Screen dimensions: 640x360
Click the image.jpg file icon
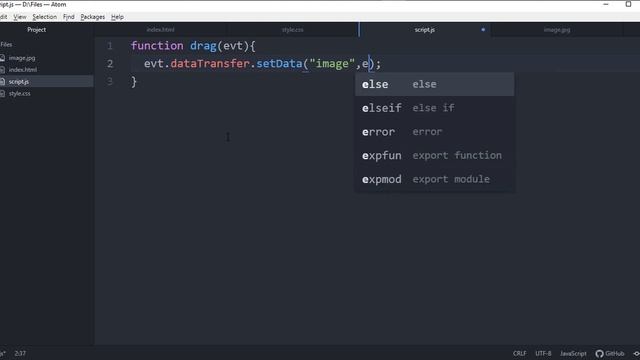coord(2,58)
